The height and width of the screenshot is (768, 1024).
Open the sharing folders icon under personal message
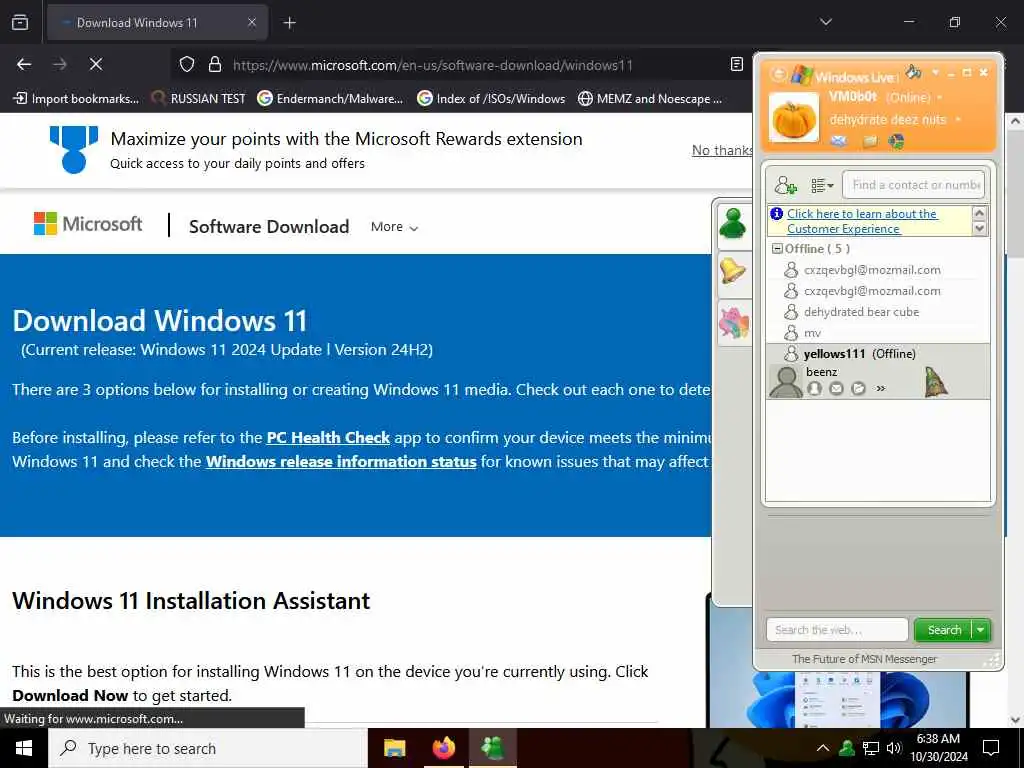[x=870, y=141]
